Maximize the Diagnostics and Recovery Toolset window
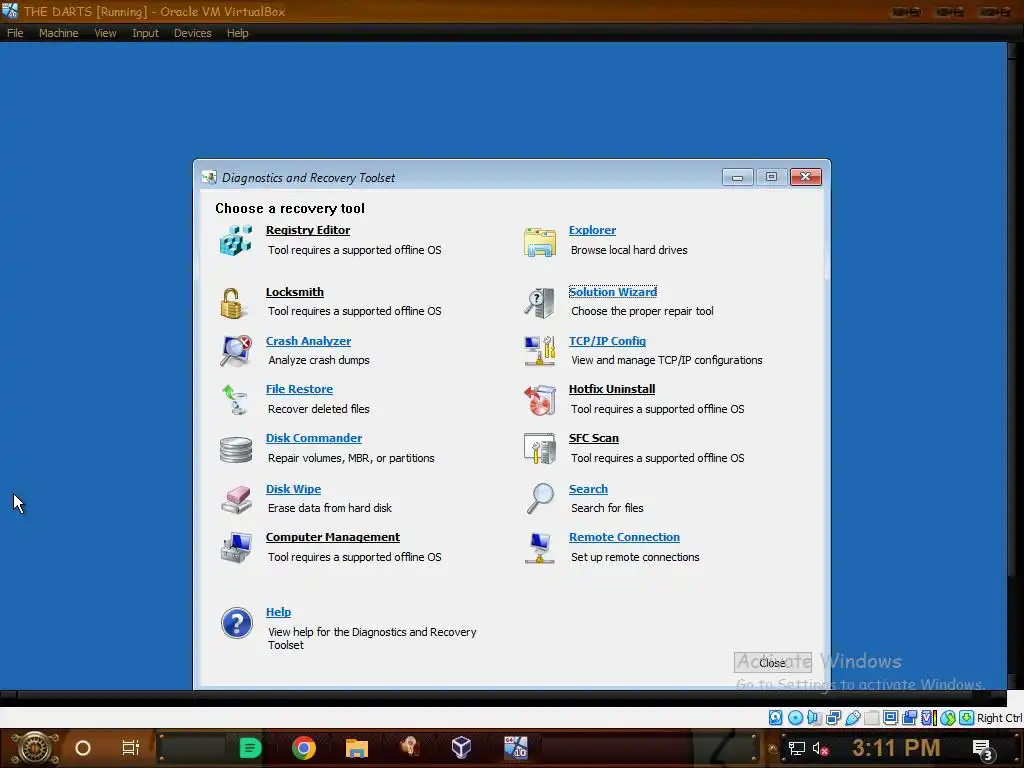This screenshot has height=768, width=1024. click(x=771, y=177)
